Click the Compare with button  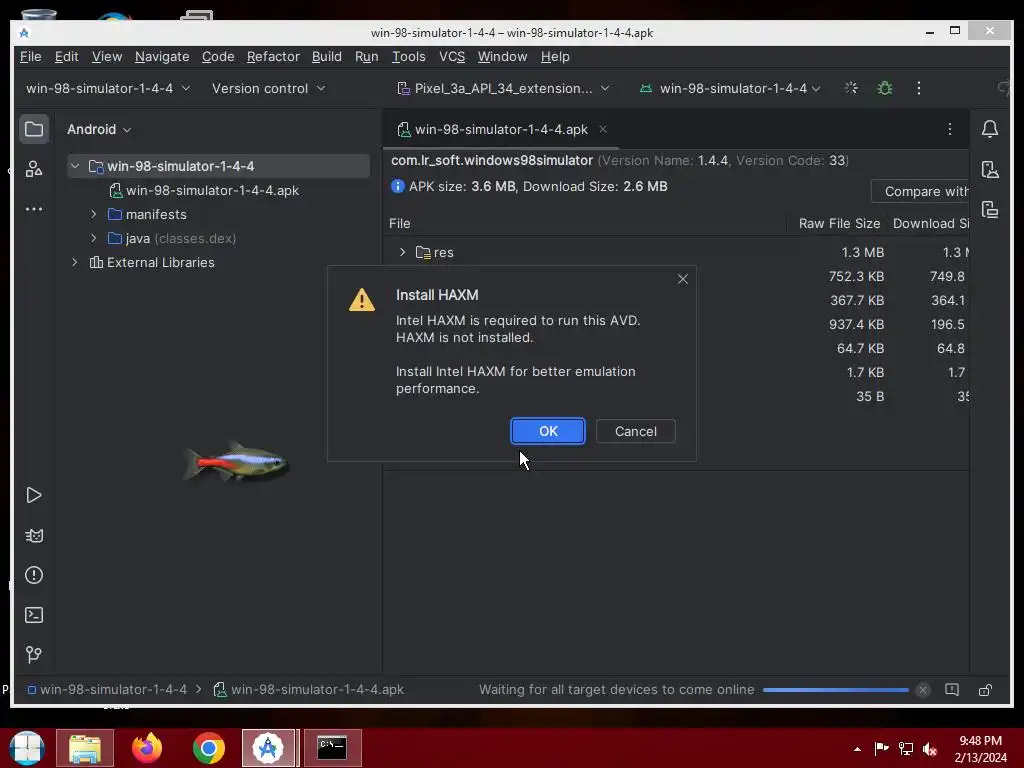pyautogui.click(x=921, y=191)
